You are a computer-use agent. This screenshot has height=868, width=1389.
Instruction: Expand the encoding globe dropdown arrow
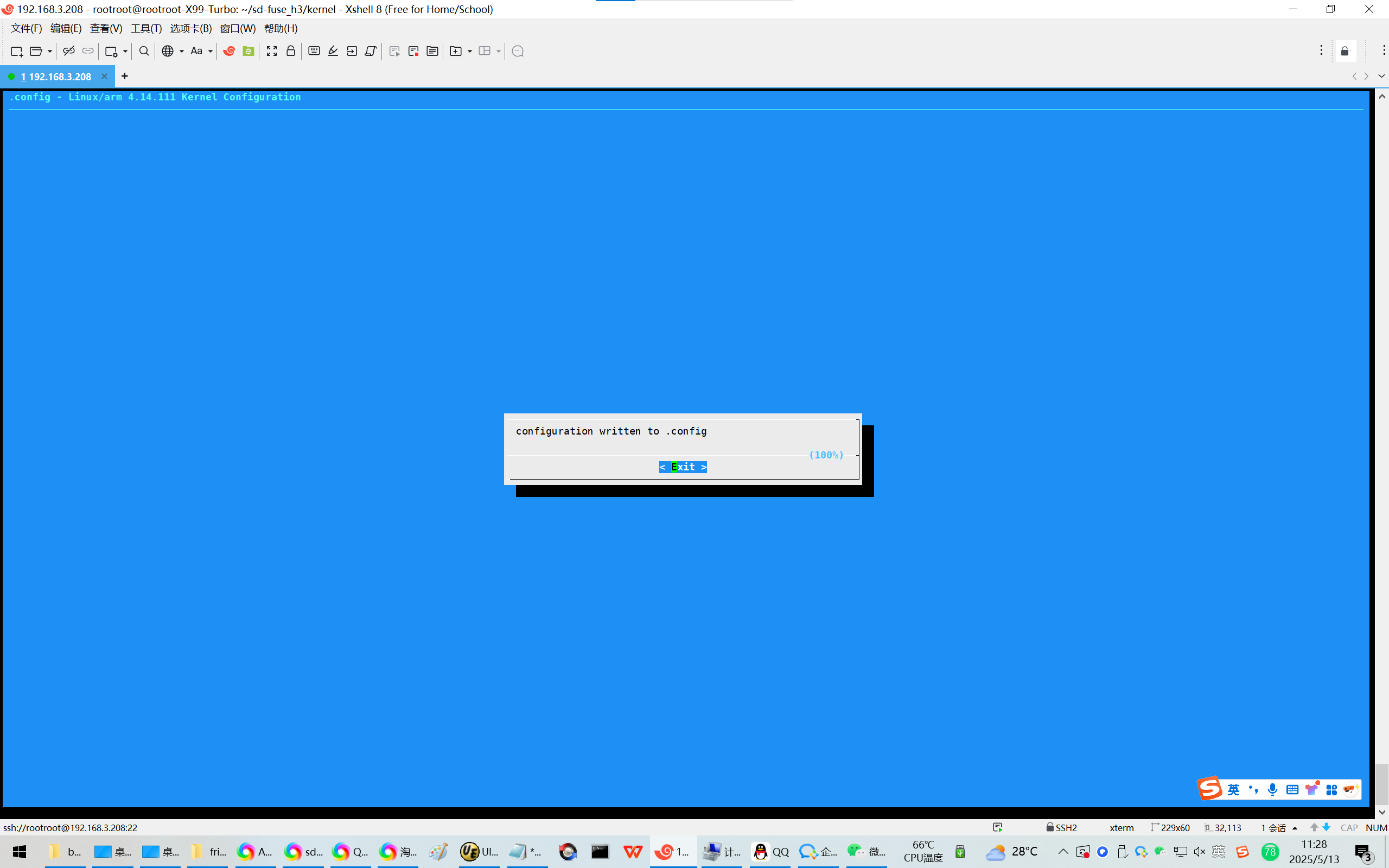point(182,51)
